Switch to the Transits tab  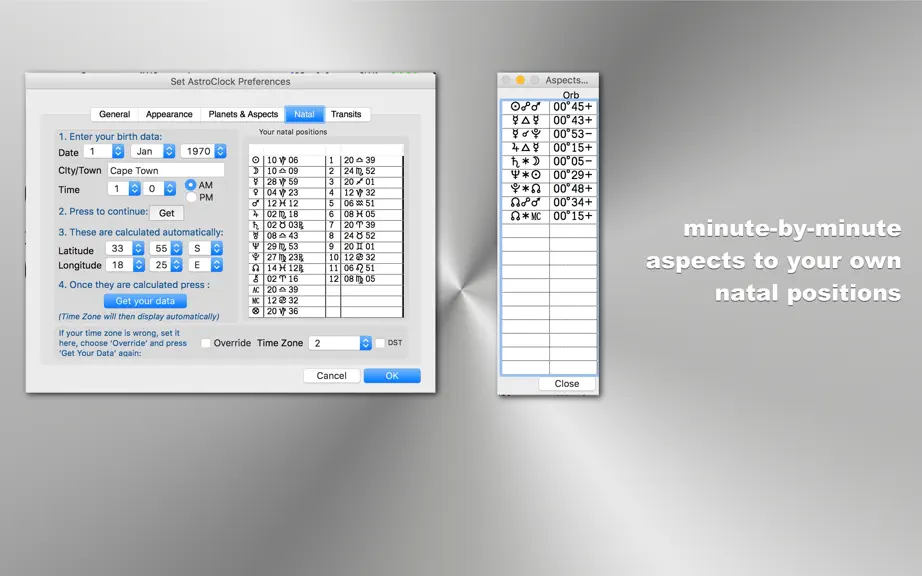coord(346,114)
